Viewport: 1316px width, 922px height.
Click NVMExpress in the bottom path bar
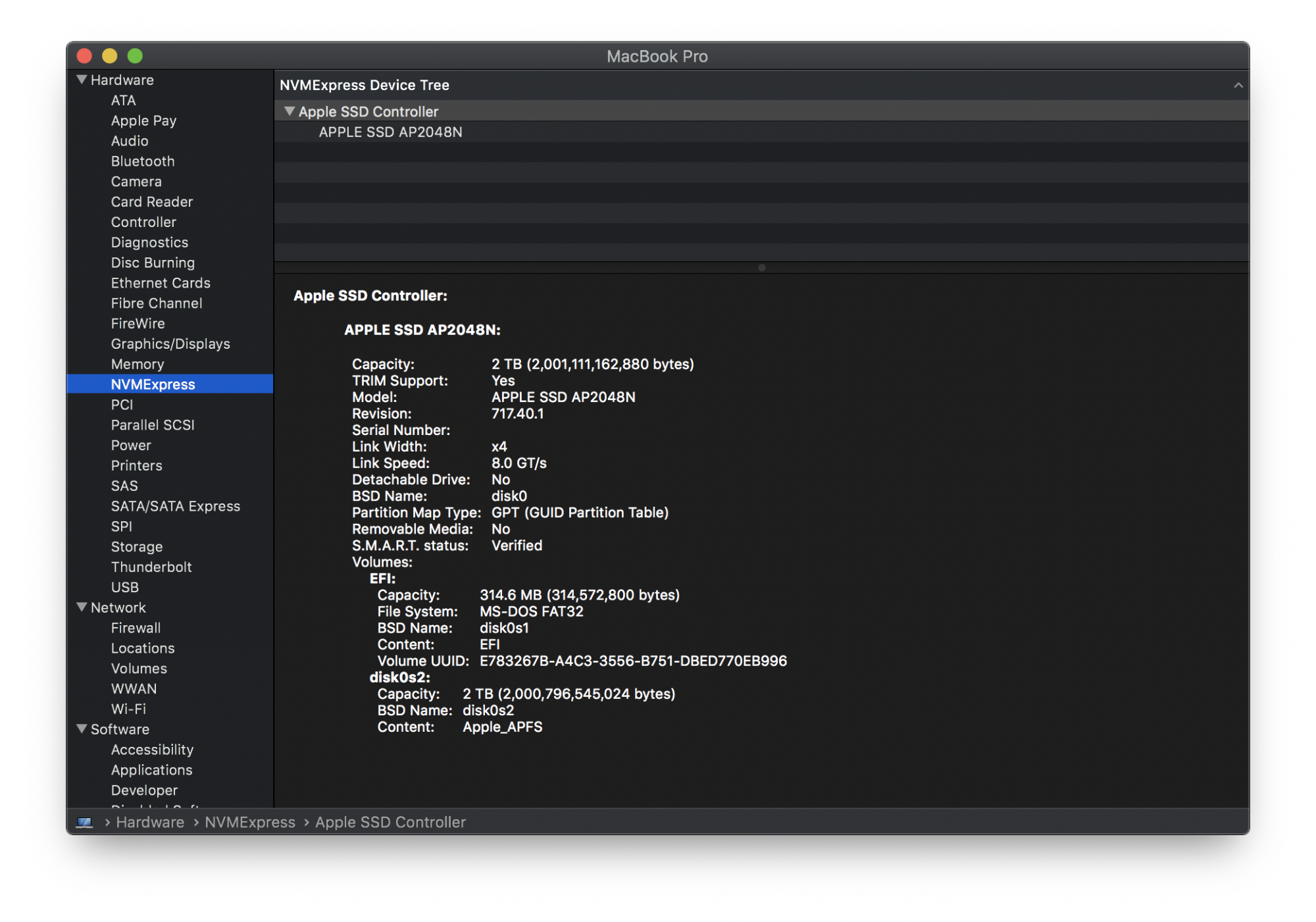pos(249,822)
